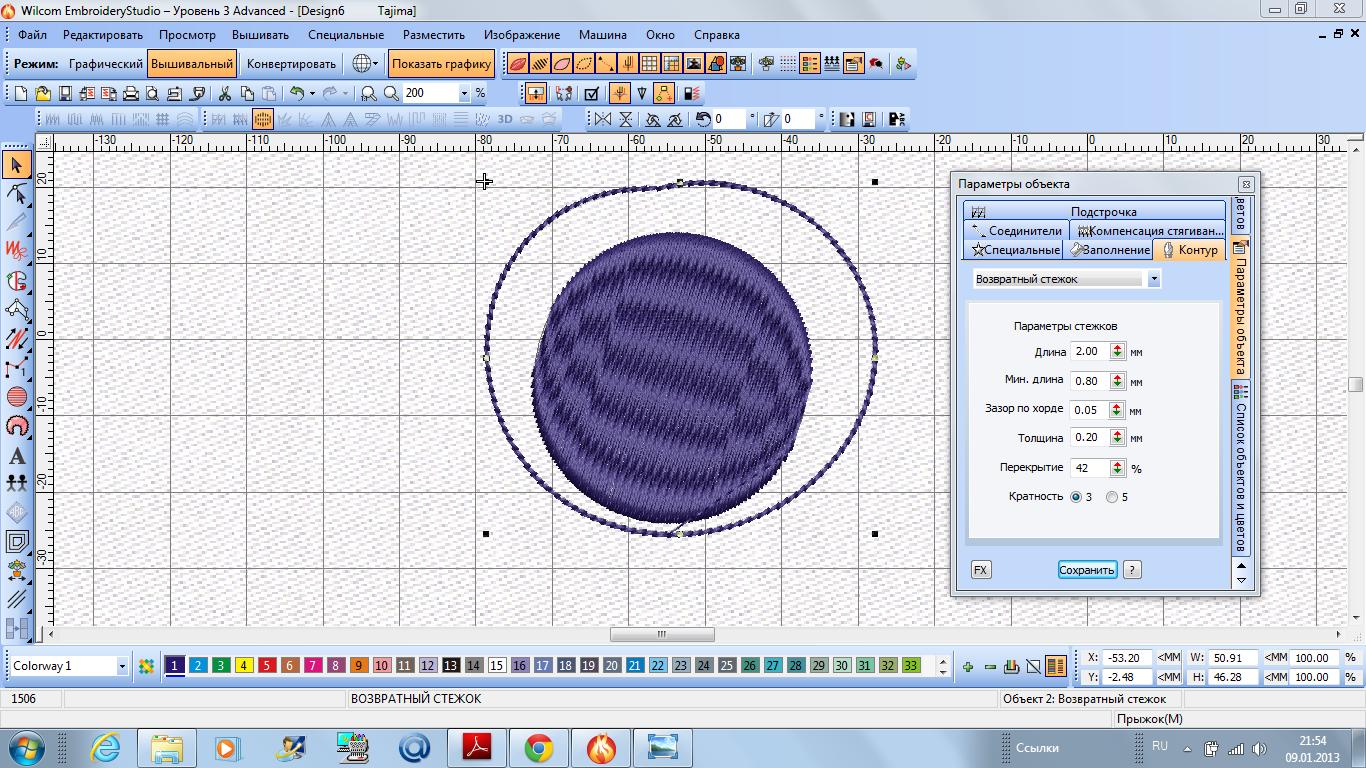Toggle the Вышивальный mode button
Viewport: 1366px width, 768px height.
click(x=192, y=64)
